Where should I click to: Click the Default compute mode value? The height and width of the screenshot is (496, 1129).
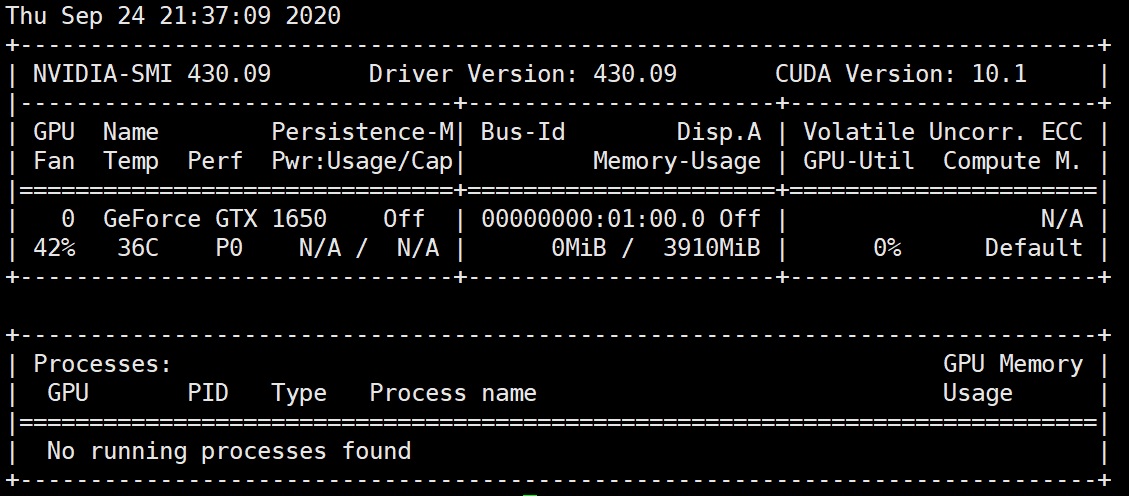point(1033,248)
